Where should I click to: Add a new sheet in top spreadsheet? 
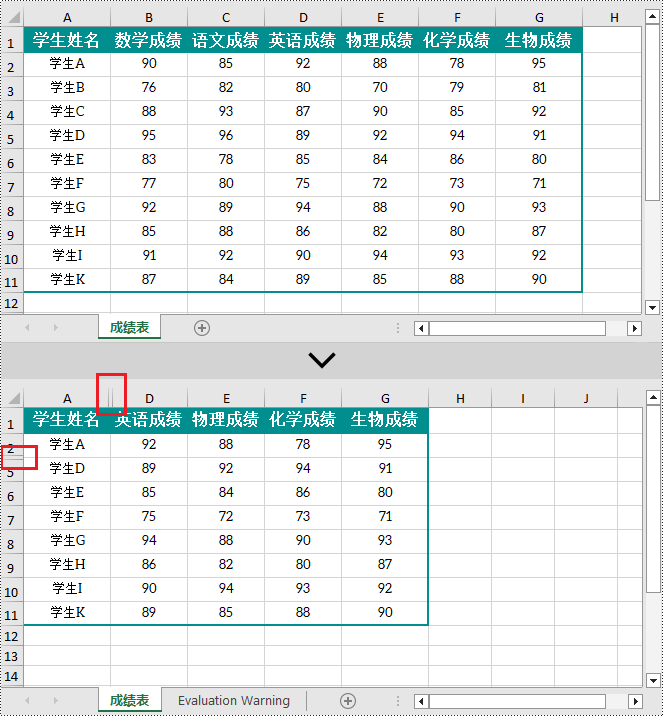202,328
